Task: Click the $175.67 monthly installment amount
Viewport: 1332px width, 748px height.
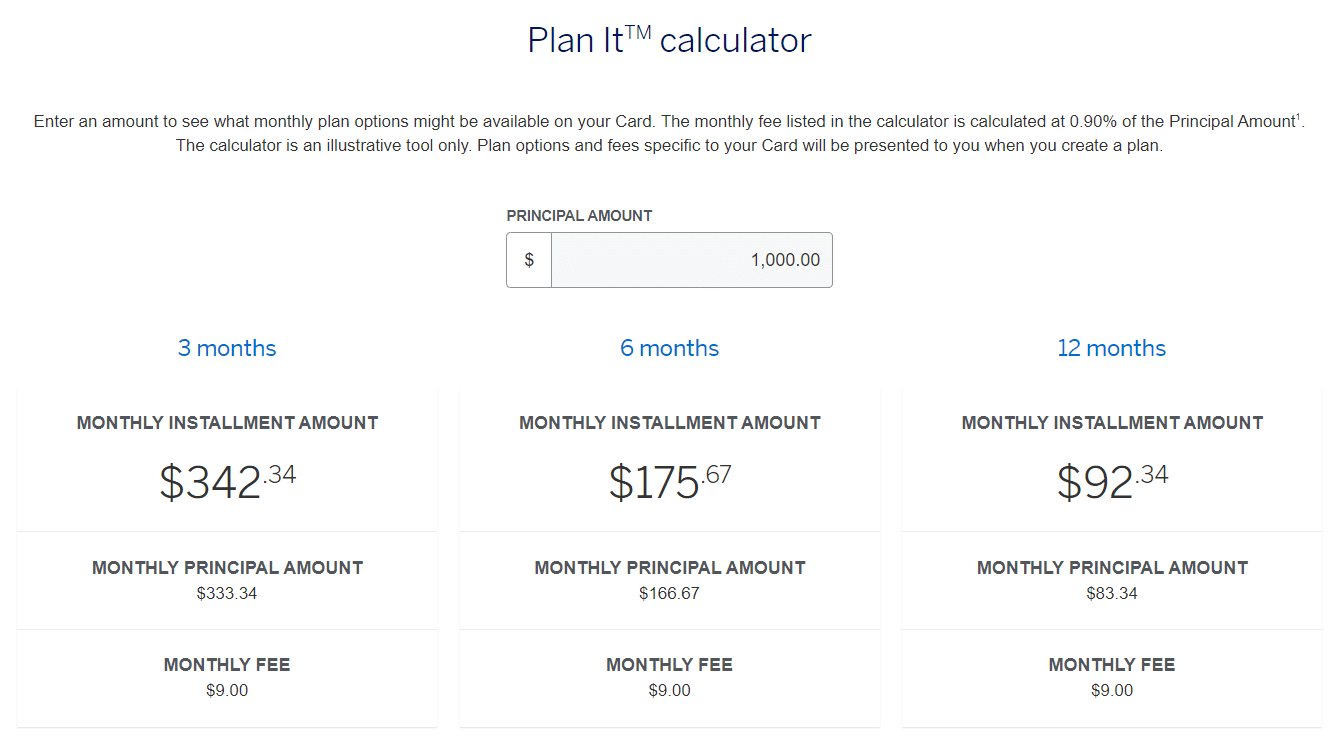Action: [x=669, y=482]
